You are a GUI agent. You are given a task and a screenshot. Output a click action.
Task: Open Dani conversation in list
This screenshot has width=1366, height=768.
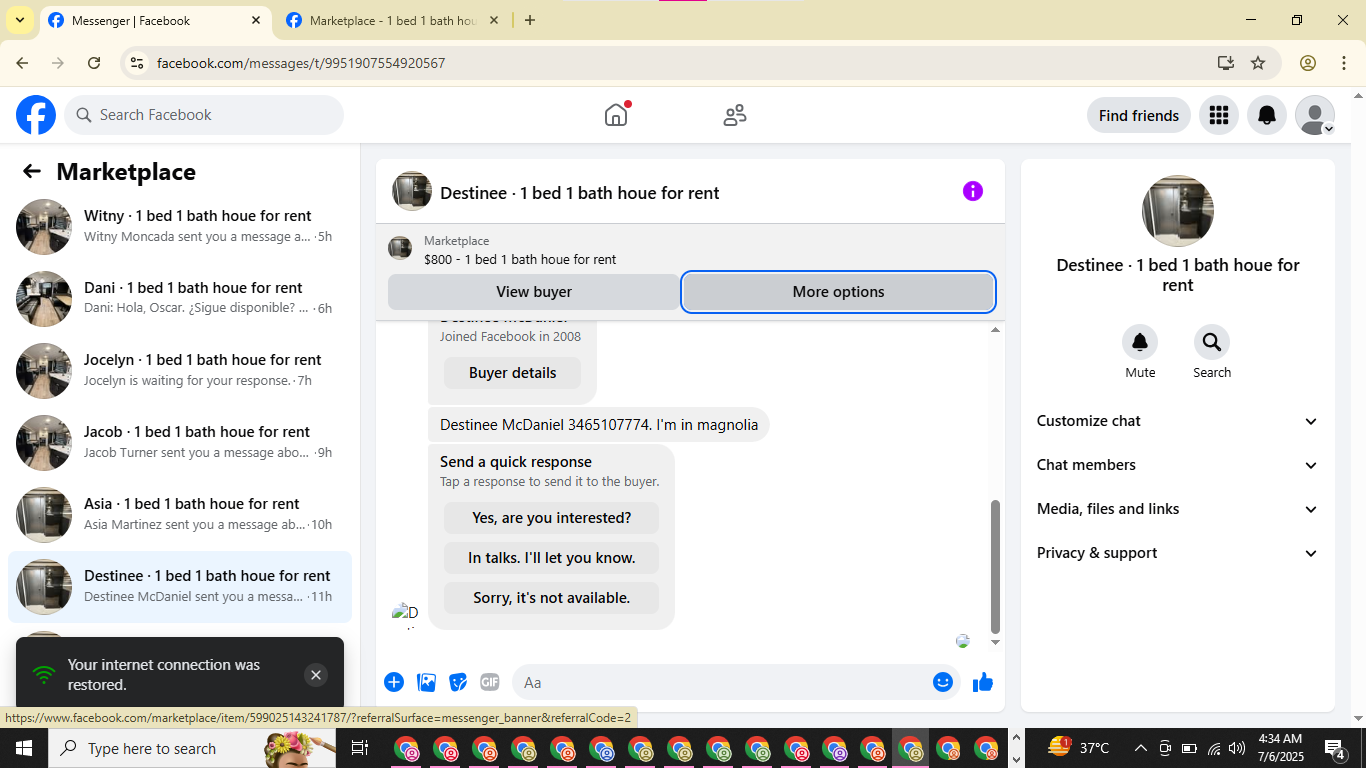click(180, 299)
